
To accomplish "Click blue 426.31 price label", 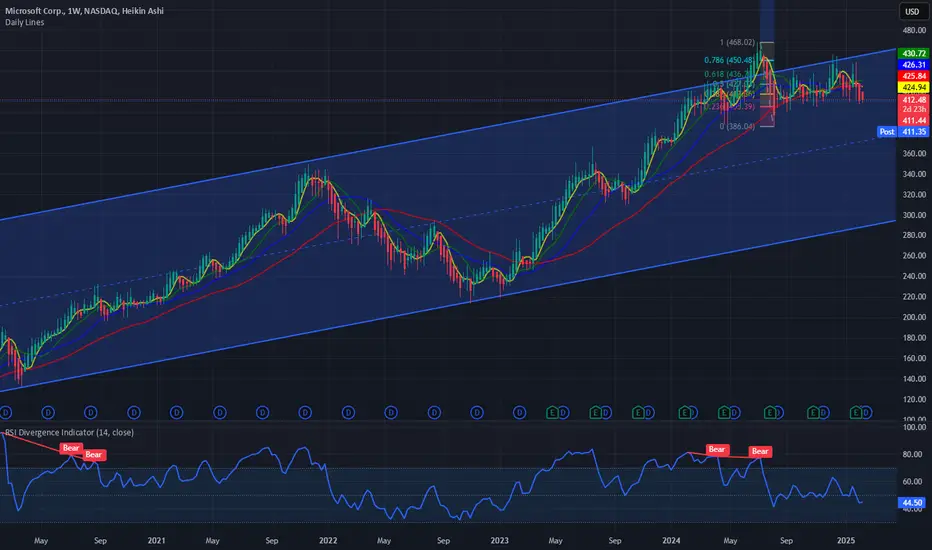I will (914, 65).
